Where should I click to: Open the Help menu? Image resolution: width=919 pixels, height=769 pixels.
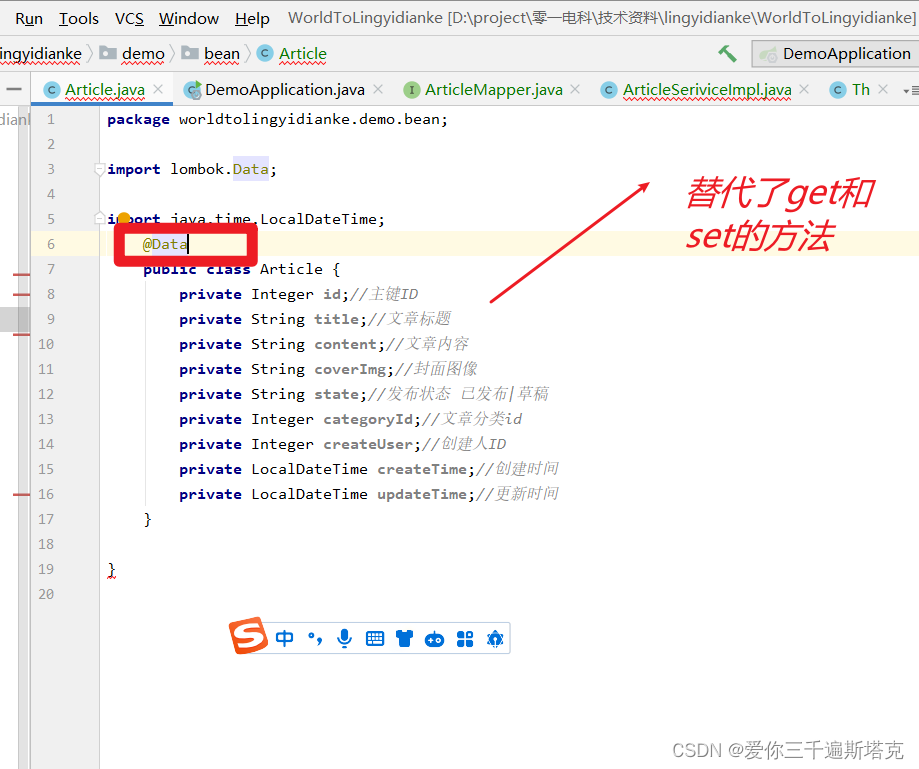click(x=252, y=19)
